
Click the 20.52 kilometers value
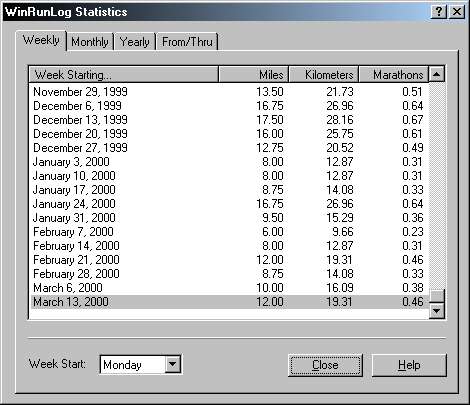(x=340, y=148)
